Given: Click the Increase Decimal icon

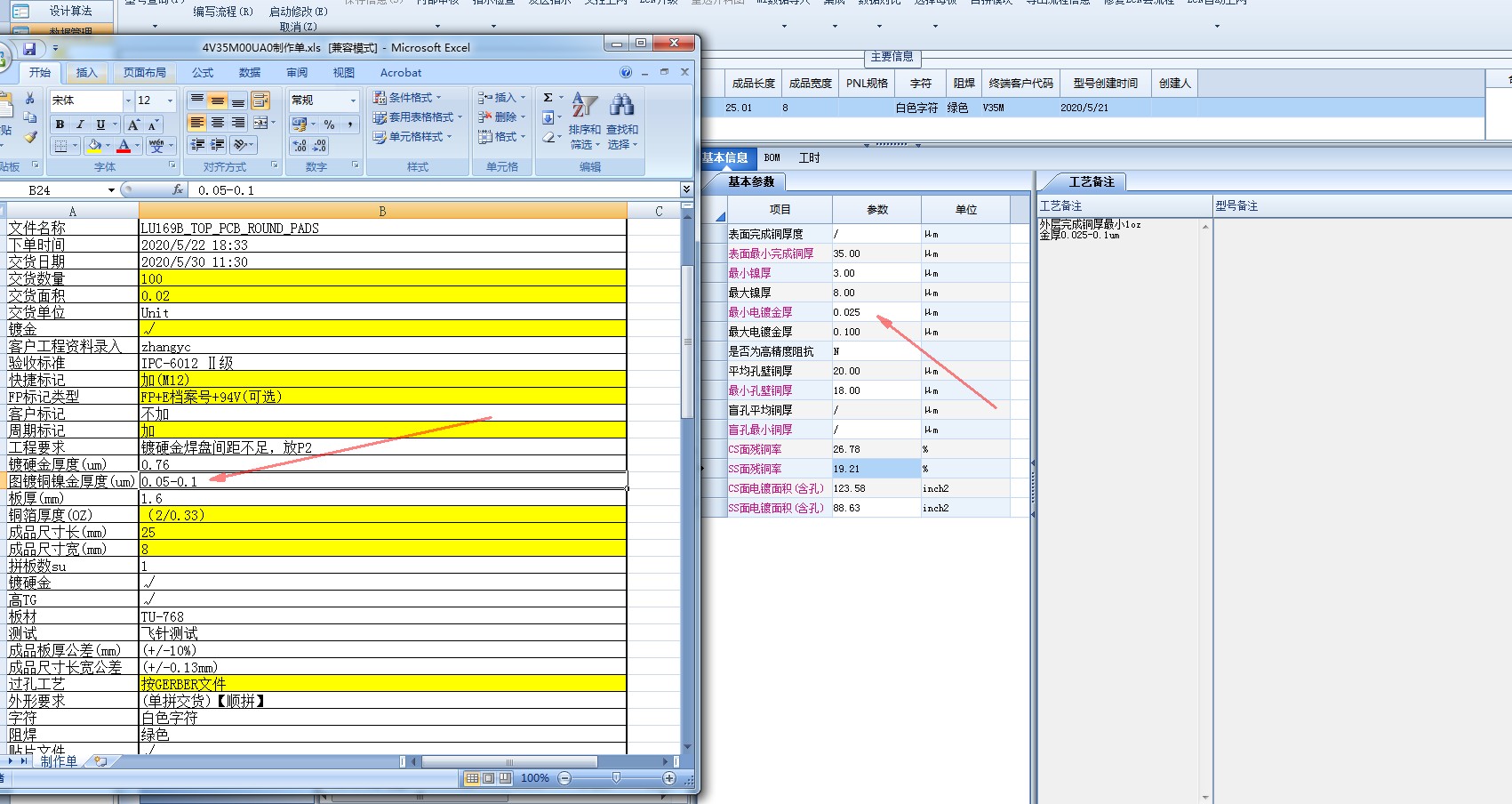Looking at the screenshot, I should 300,145.
